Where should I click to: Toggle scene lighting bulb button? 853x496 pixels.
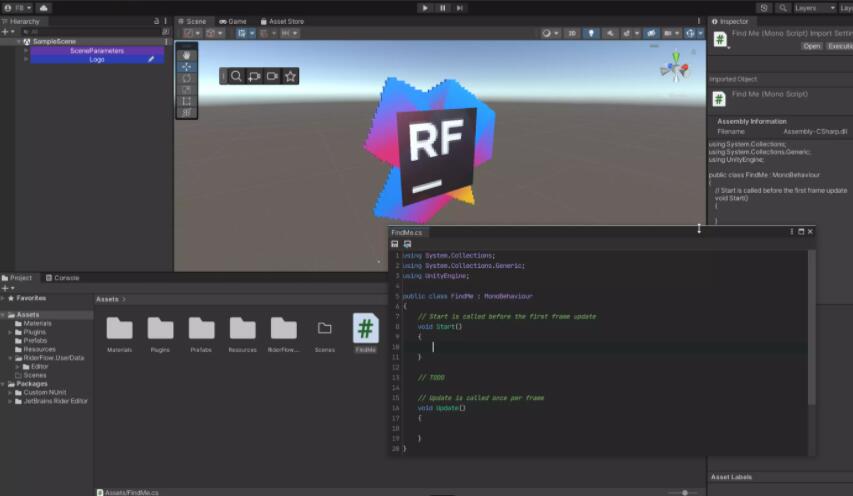(x=591, y=33)
